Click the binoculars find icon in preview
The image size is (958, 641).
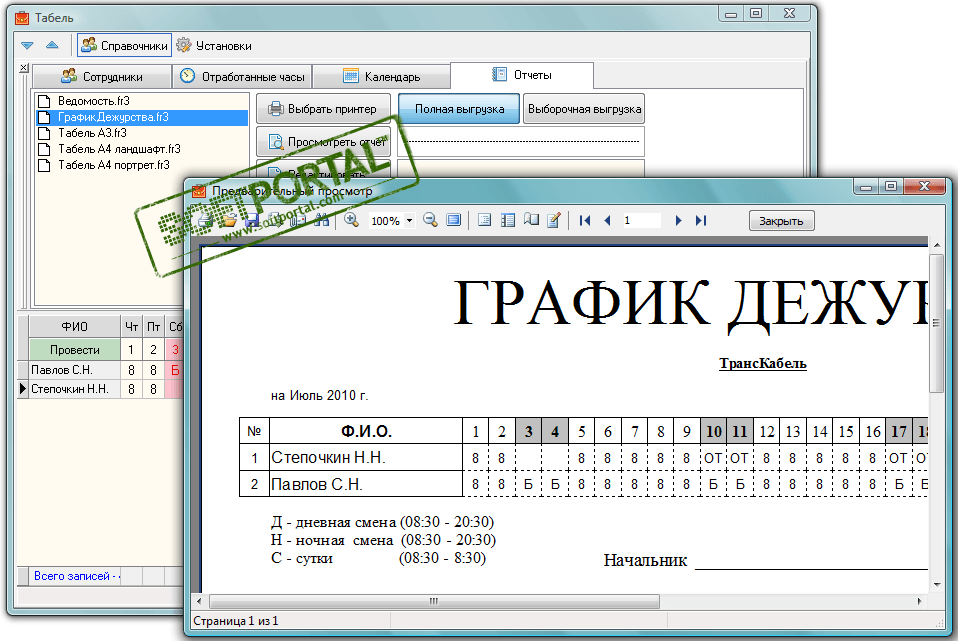322,221
